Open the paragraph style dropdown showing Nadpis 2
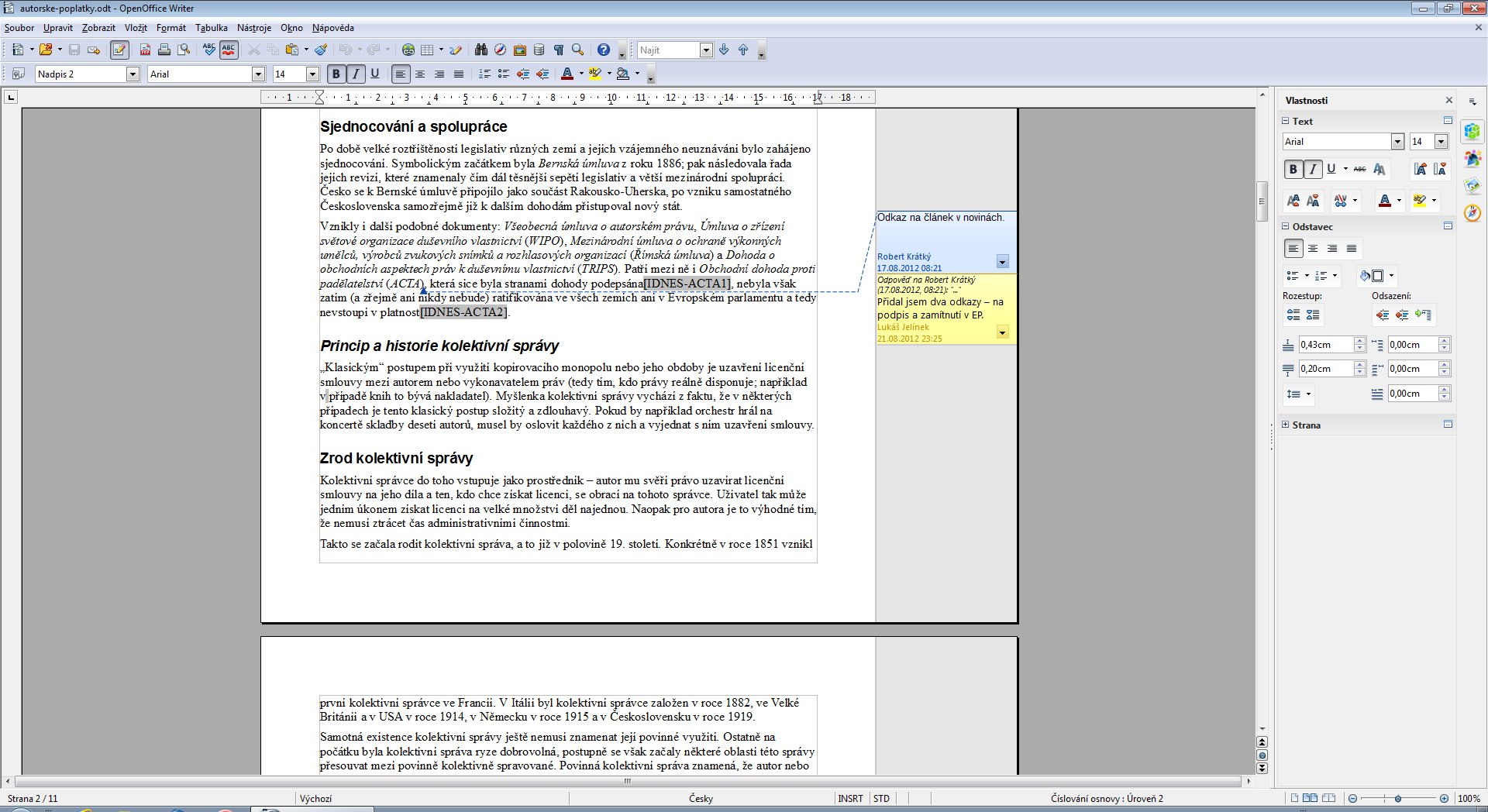 click(x=133, y=74)
